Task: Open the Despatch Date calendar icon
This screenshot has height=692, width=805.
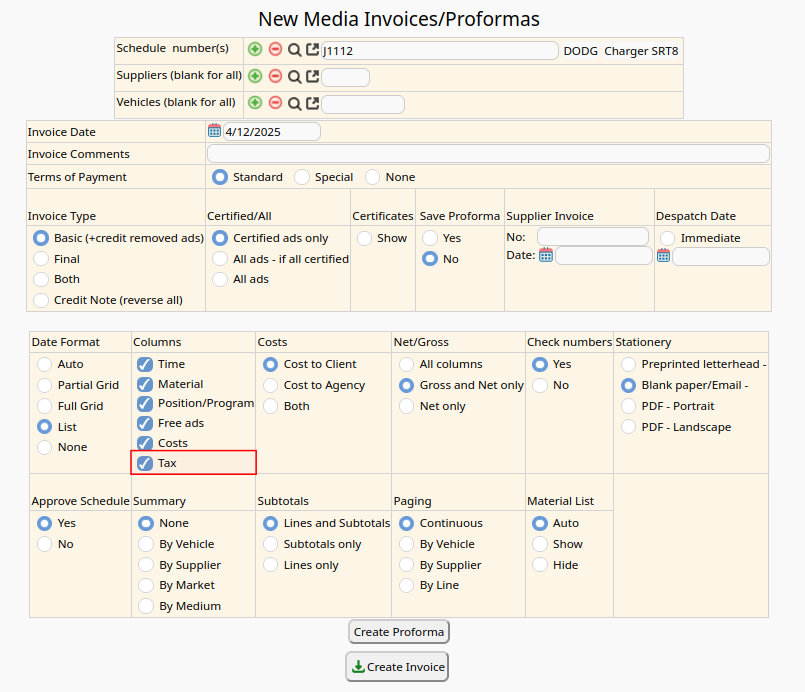Action: tap(663, 256)
